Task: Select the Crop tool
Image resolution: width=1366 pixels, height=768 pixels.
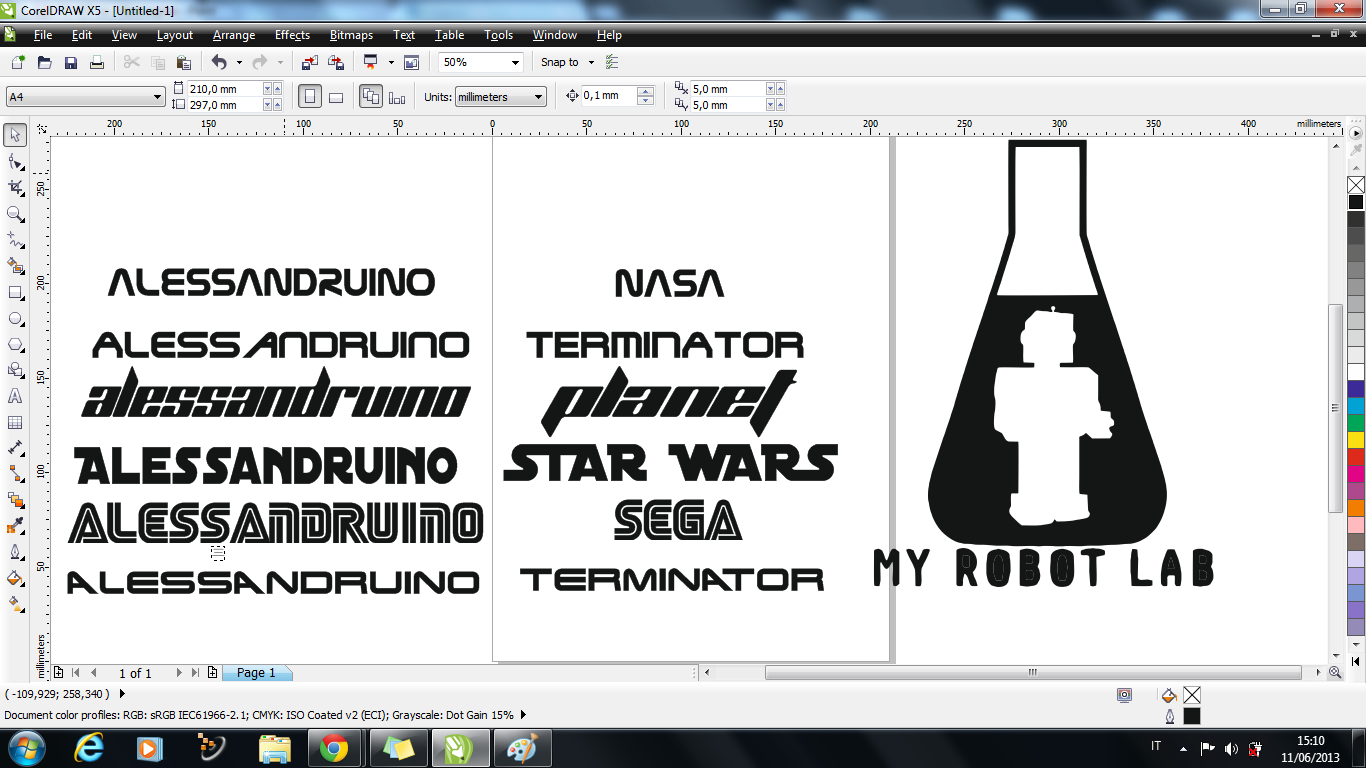Action: [15, 187]
